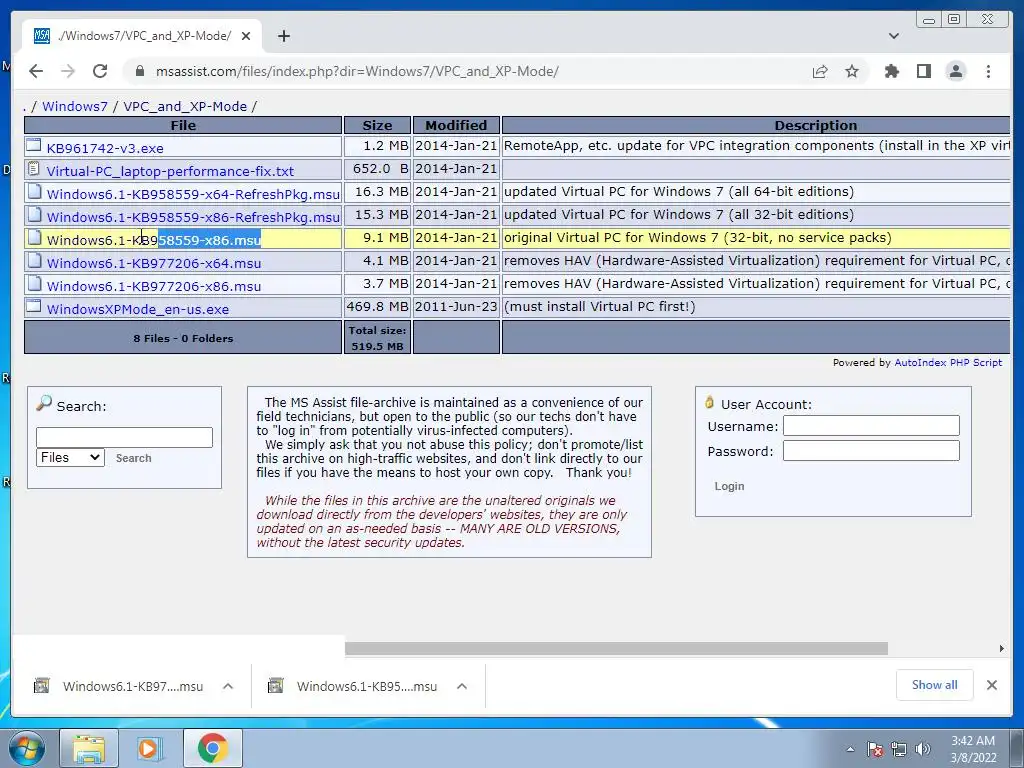Viewport: 1024px width, 768px height.
Task: Reload the current page
Action: coord(100,71)
